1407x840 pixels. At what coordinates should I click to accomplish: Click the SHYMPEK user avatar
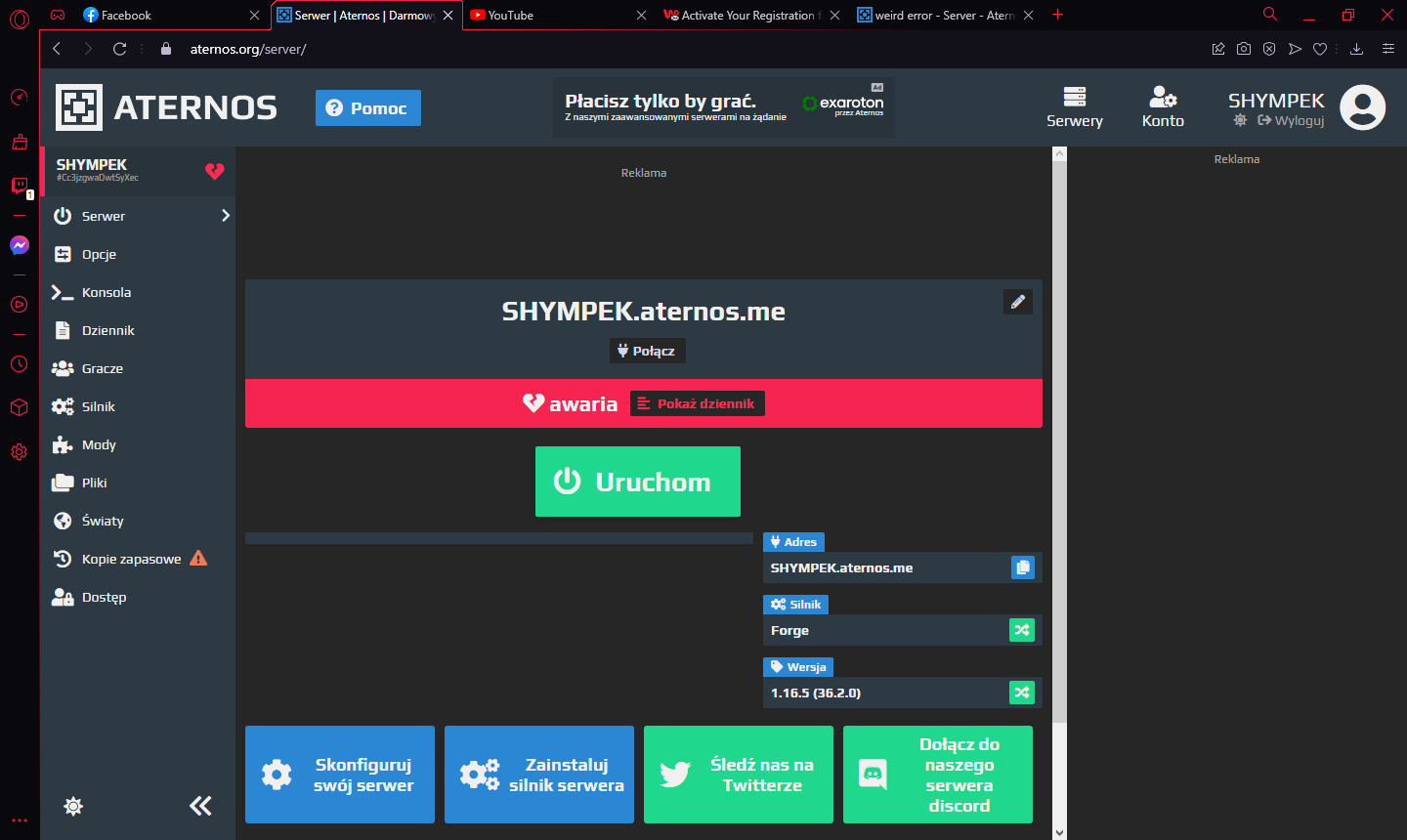click(1363, 107)
